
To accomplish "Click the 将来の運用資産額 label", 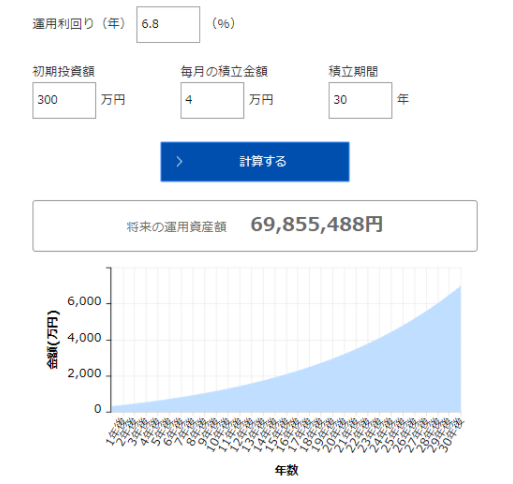I will click(x=176, y=227).
